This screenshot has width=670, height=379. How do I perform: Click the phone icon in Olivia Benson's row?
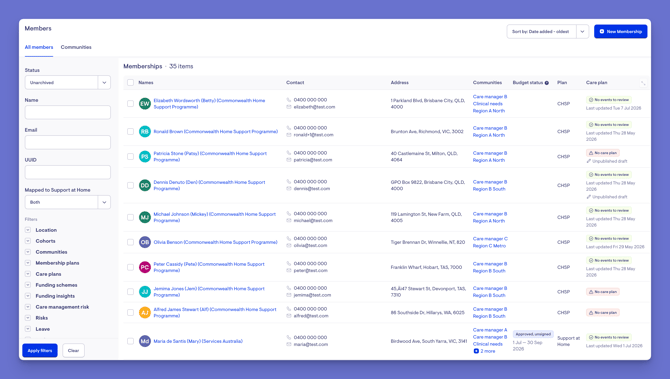coord(289,238)
